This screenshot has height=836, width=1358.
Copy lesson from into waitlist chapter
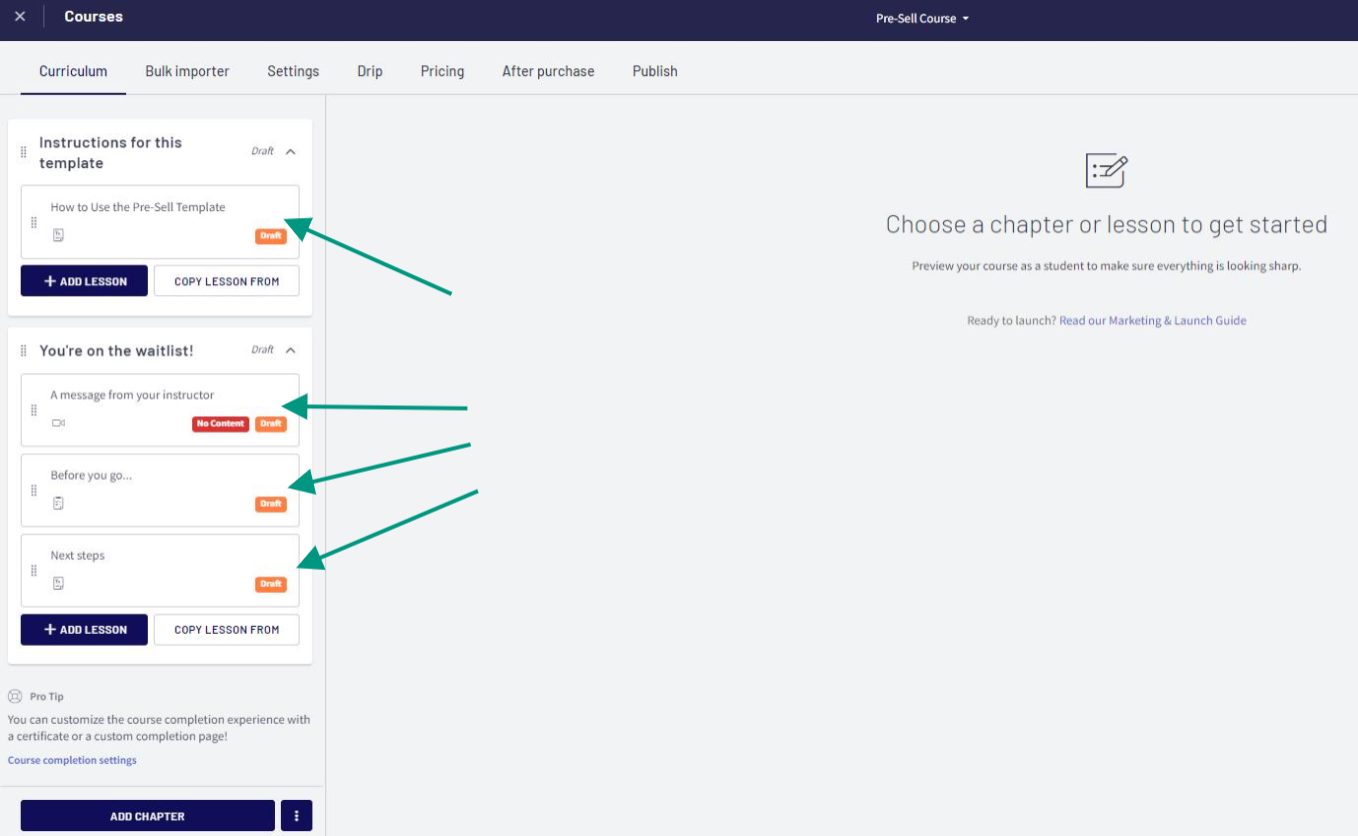226,630
